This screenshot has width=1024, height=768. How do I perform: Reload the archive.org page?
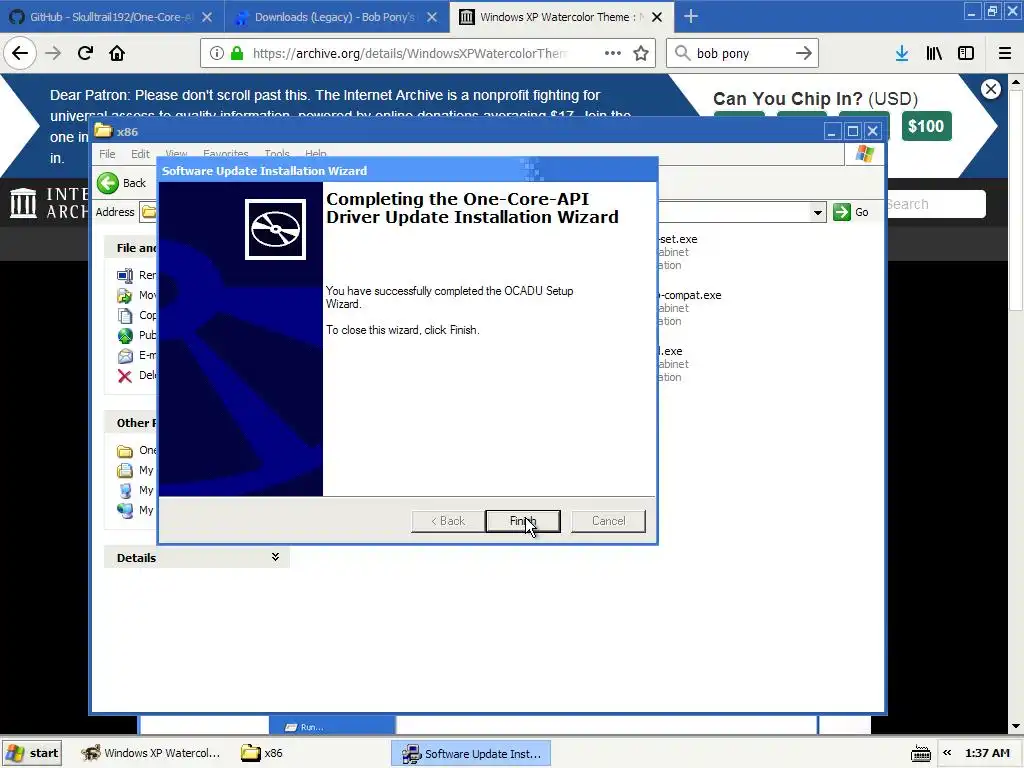click(85, 53)
